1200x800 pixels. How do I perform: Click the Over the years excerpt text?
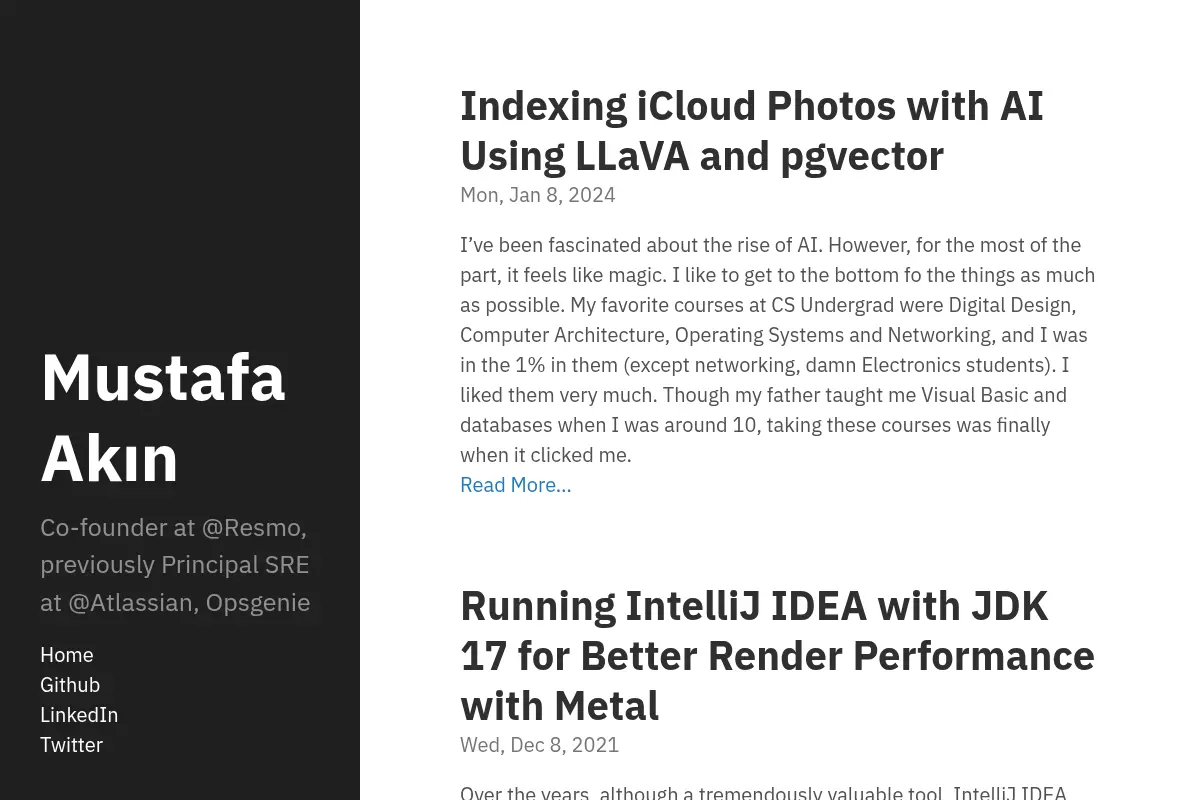coord(763,792)
